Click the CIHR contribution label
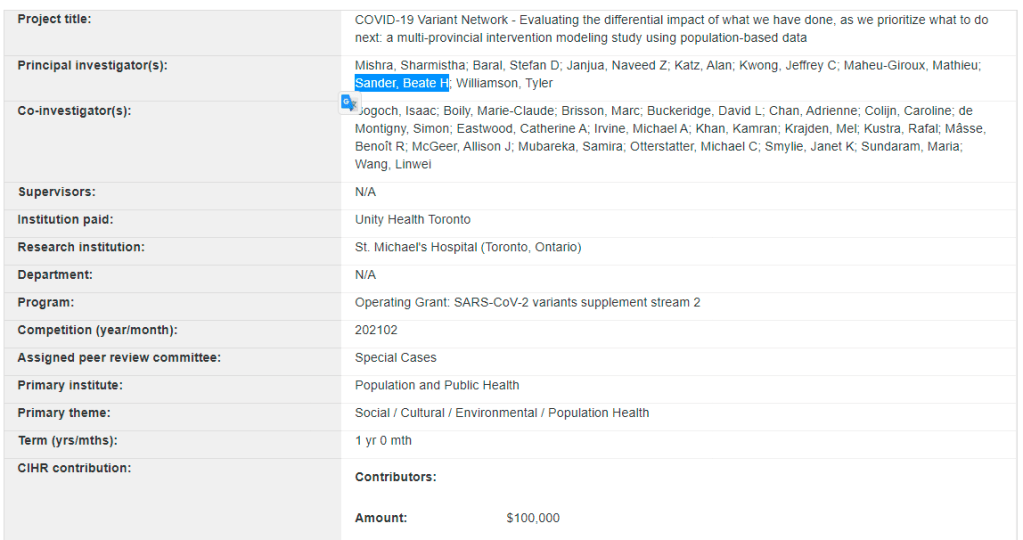 point(73,468)
